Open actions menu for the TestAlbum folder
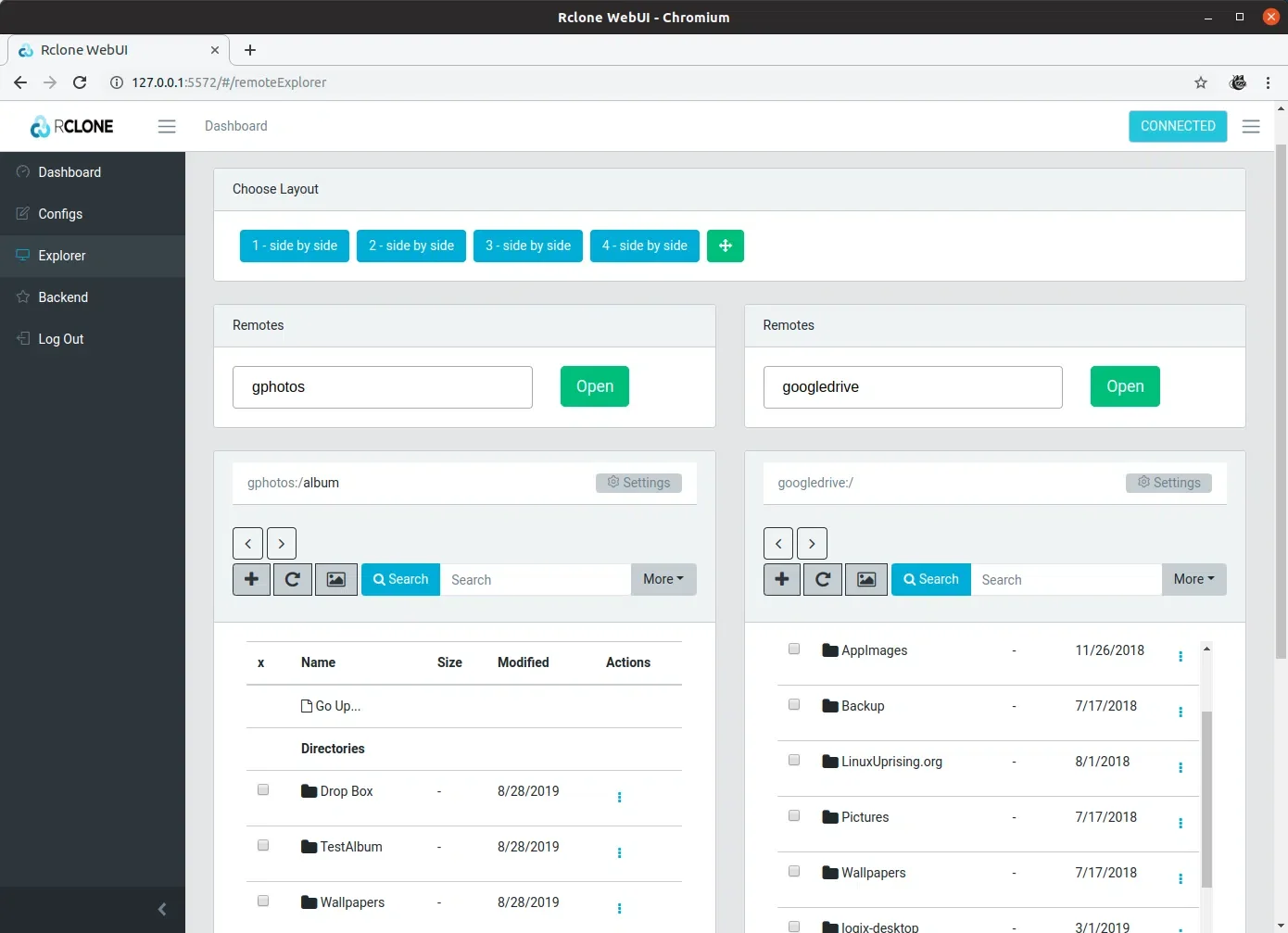 [619, 853]
